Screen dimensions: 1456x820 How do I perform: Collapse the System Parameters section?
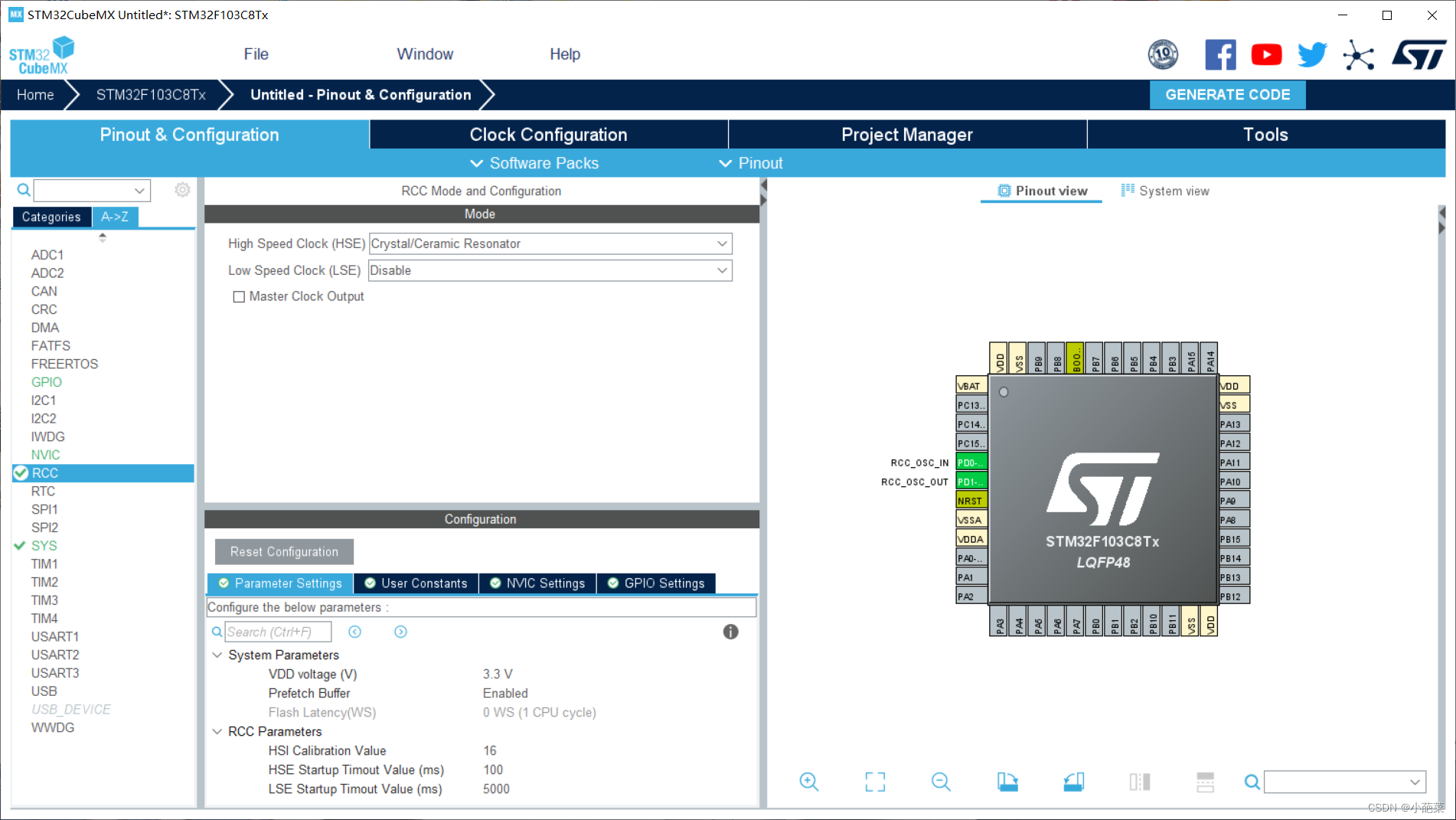click(x=217, y=655)
